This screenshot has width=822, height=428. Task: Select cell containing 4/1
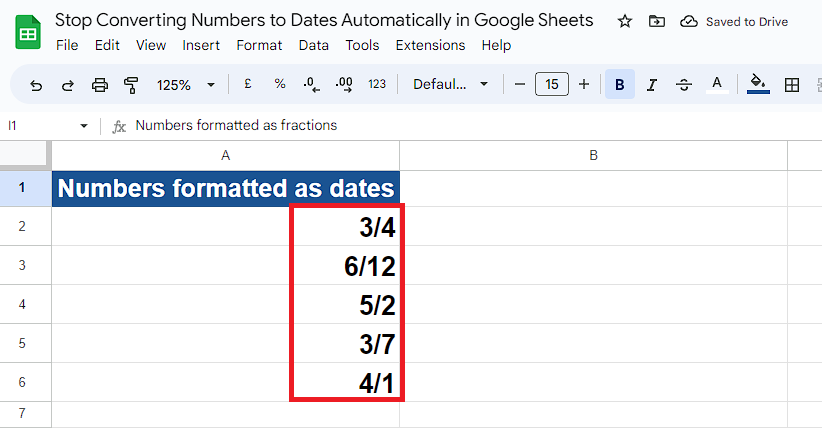click(x=225, y=382)
